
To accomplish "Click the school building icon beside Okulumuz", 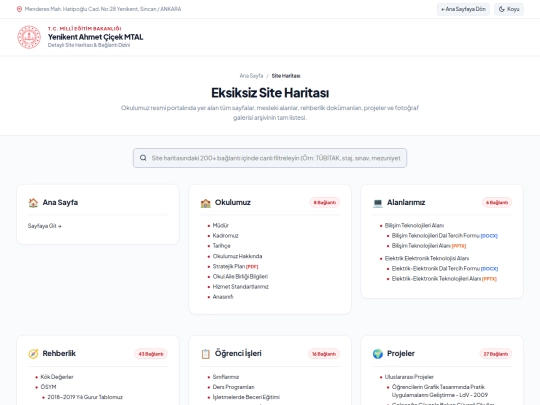I will point(205,202).
